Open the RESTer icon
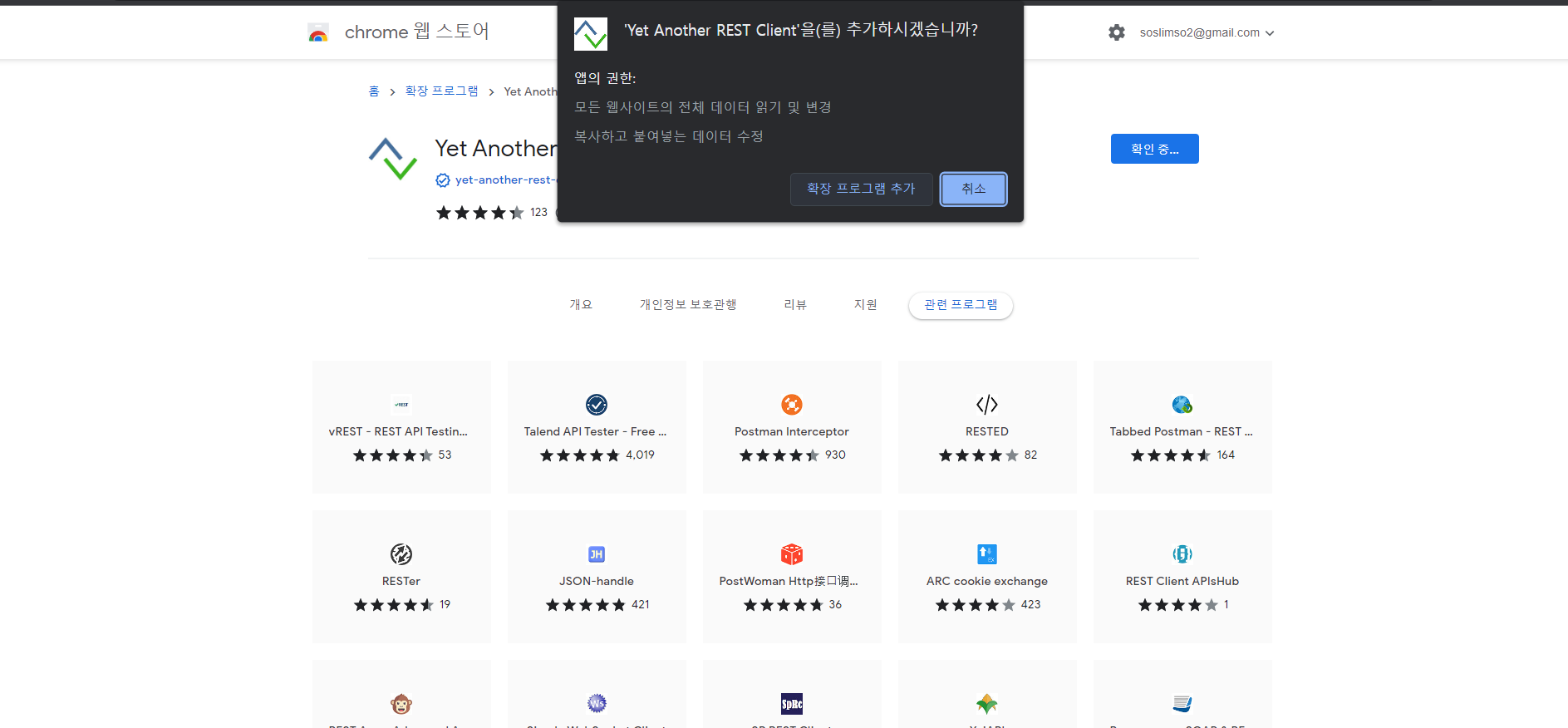Screen dimensions: 1568x728 [401, 554]
